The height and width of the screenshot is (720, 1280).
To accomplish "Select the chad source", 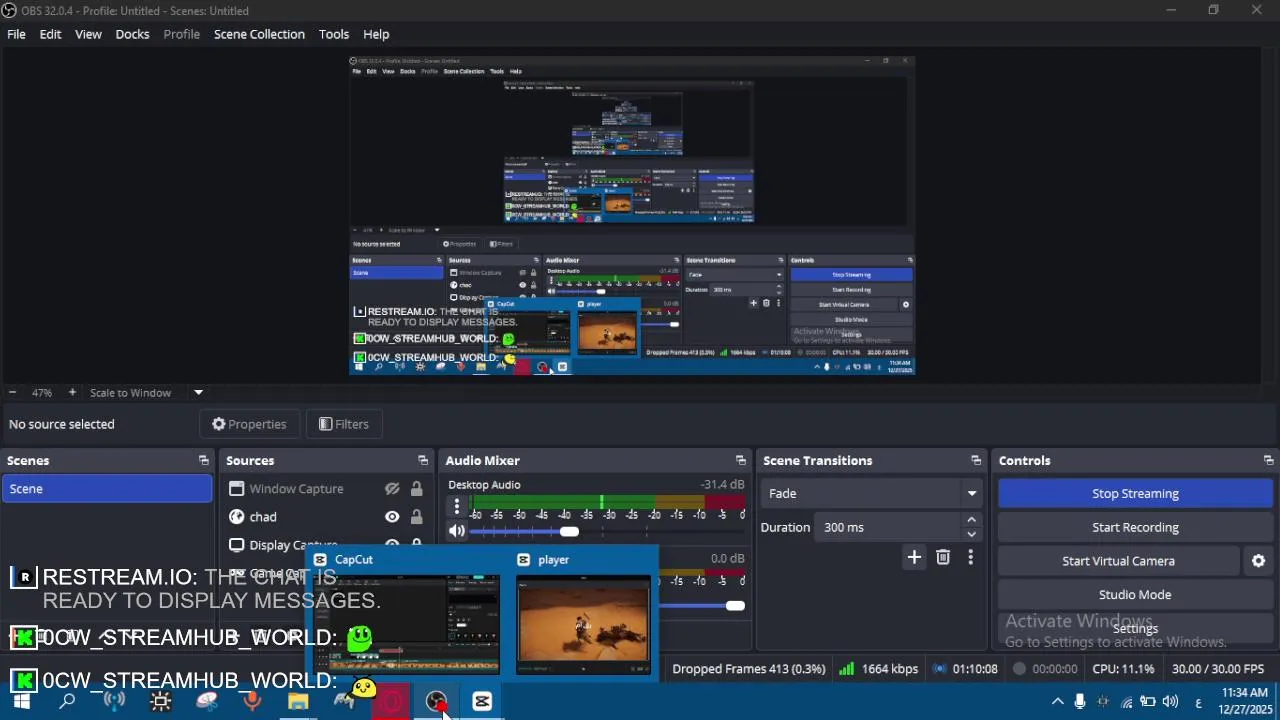I will coord(263,517).
